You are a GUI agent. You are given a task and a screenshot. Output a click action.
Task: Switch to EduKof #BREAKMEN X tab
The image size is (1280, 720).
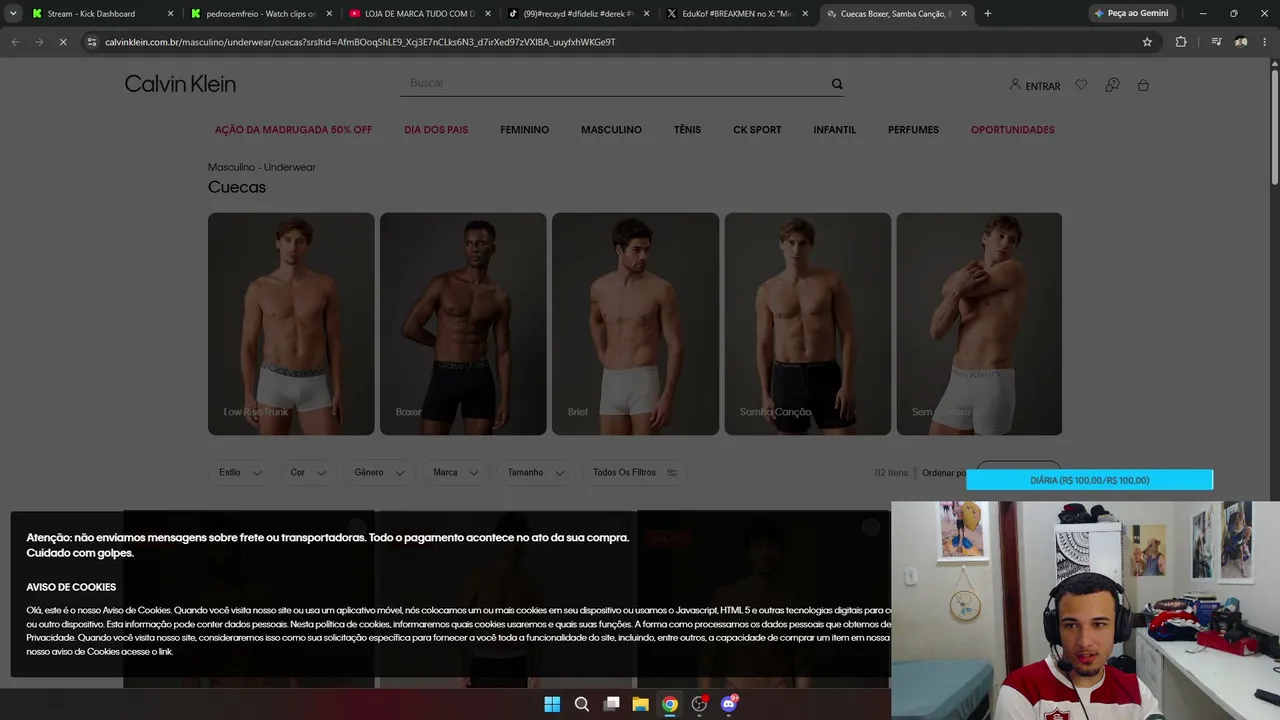[x=736, y=14]
